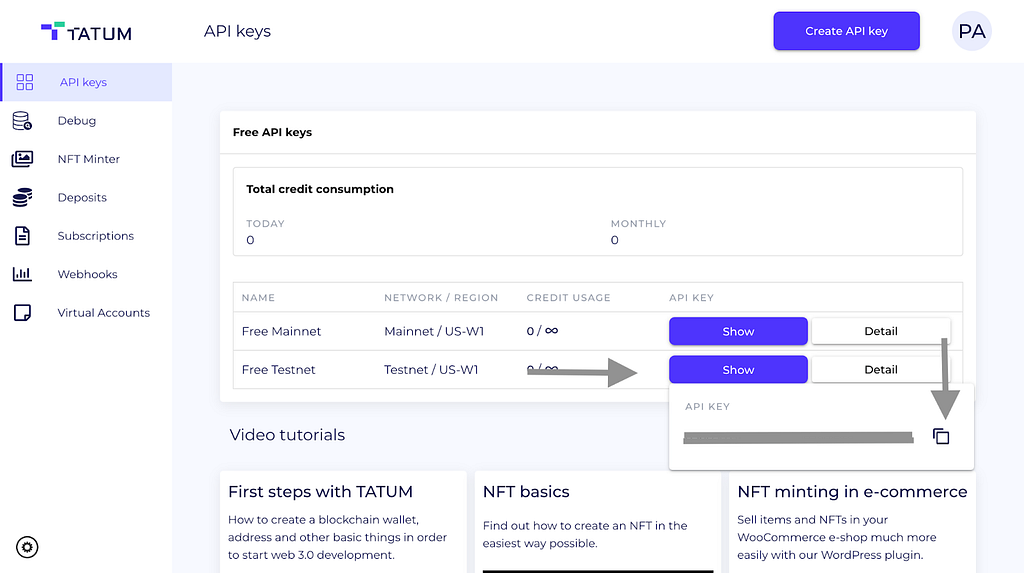
Task: Open the Debug section
Action: click(76, 120)
